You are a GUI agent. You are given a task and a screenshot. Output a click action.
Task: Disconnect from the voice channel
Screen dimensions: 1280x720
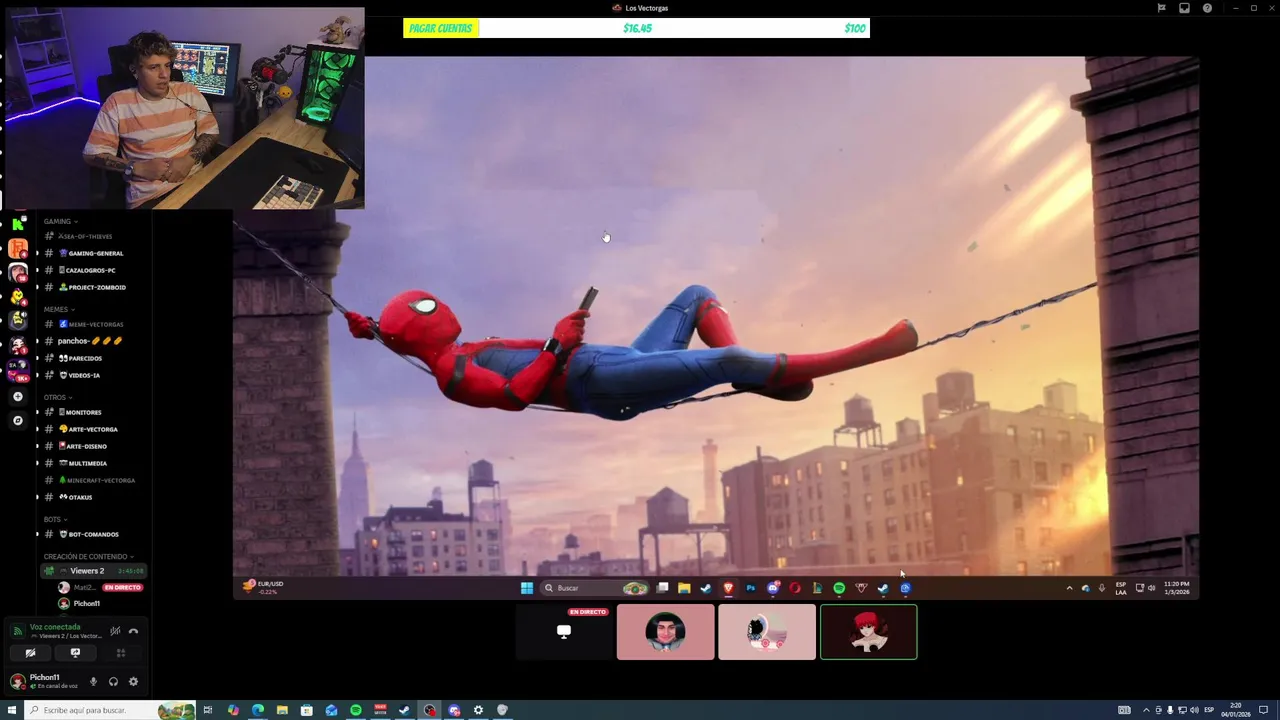pos(133,631)
